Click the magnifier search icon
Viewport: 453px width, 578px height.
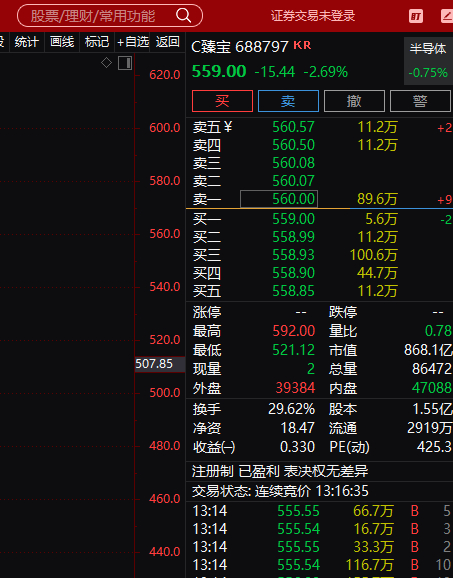point(183,15)
